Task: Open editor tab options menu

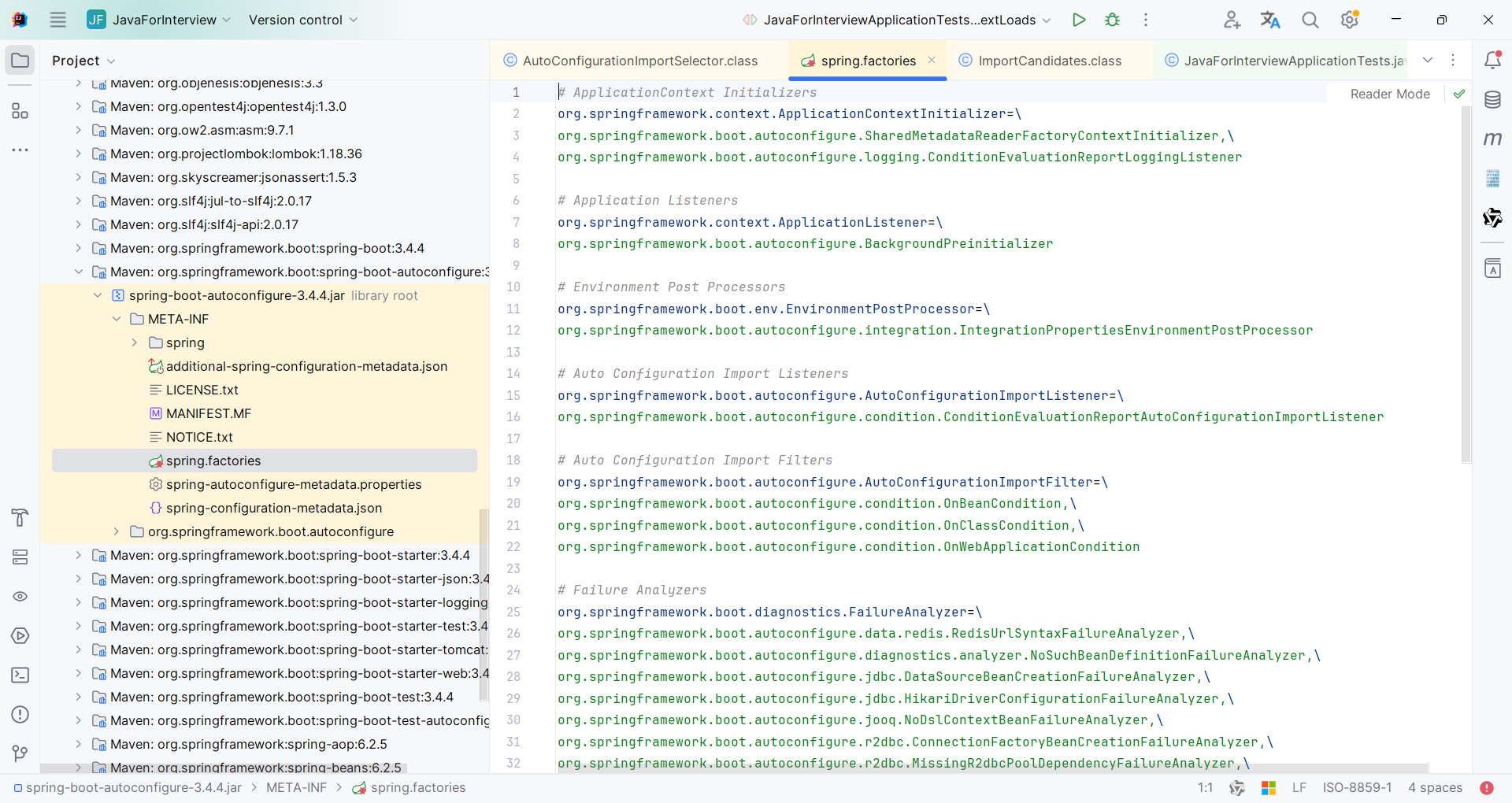Action: [x=1453, y=61]
